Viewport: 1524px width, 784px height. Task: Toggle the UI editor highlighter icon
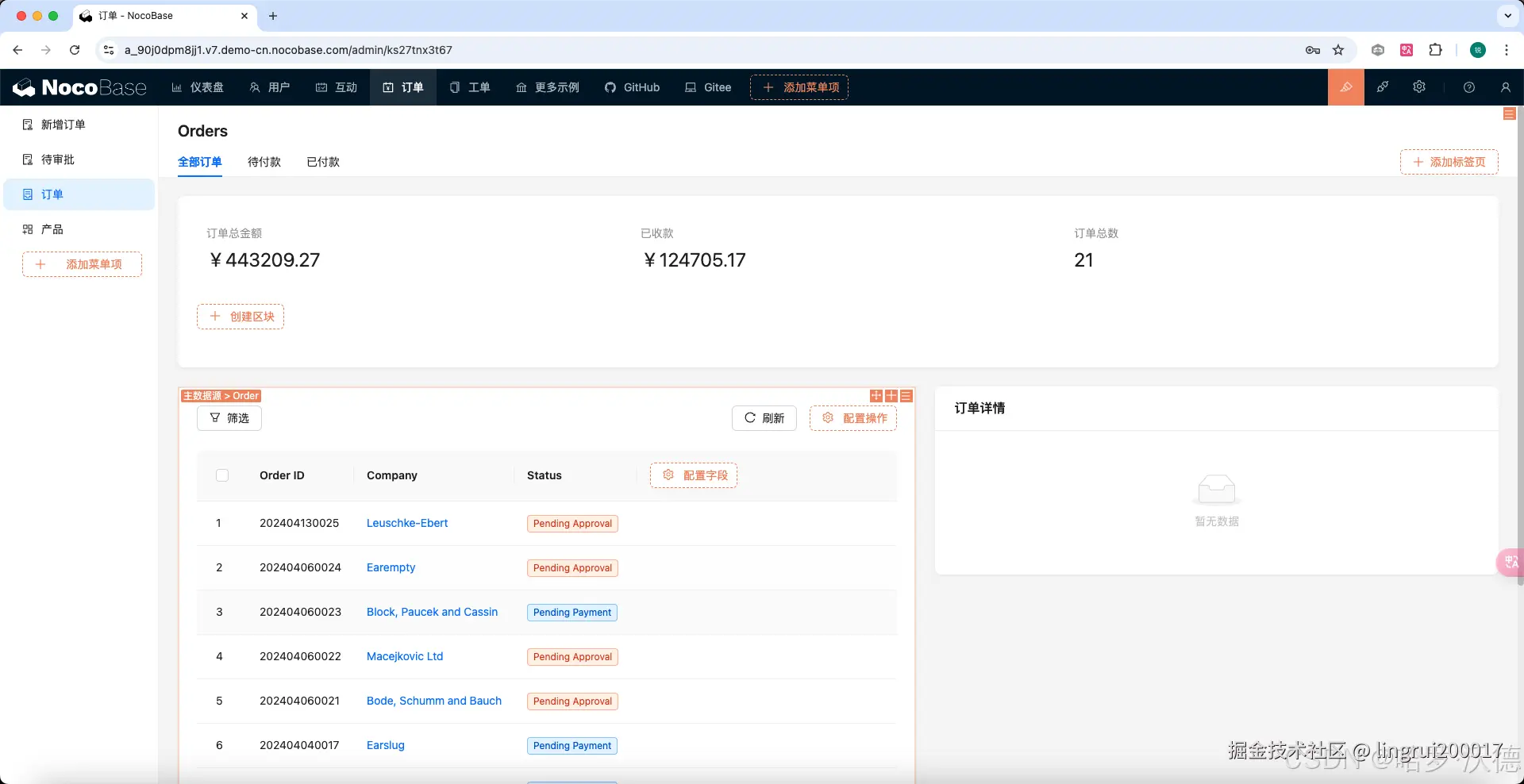click(x=1346, y=87)
